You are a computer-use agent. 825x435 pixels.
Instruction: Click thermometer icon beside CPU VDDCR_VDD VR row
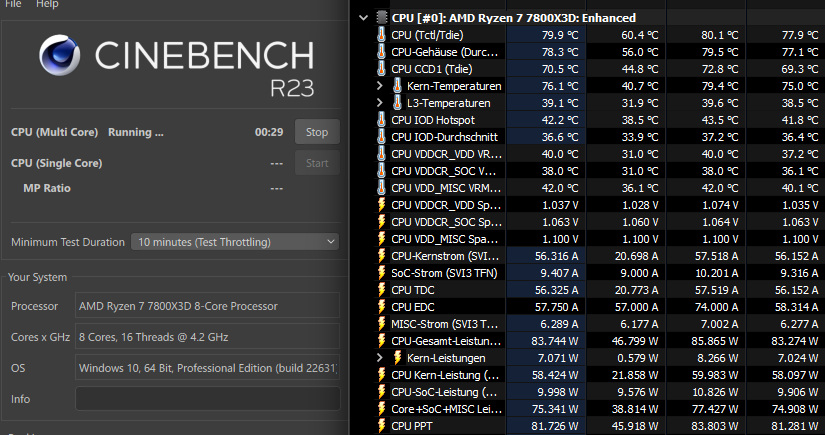pos(381,154)
